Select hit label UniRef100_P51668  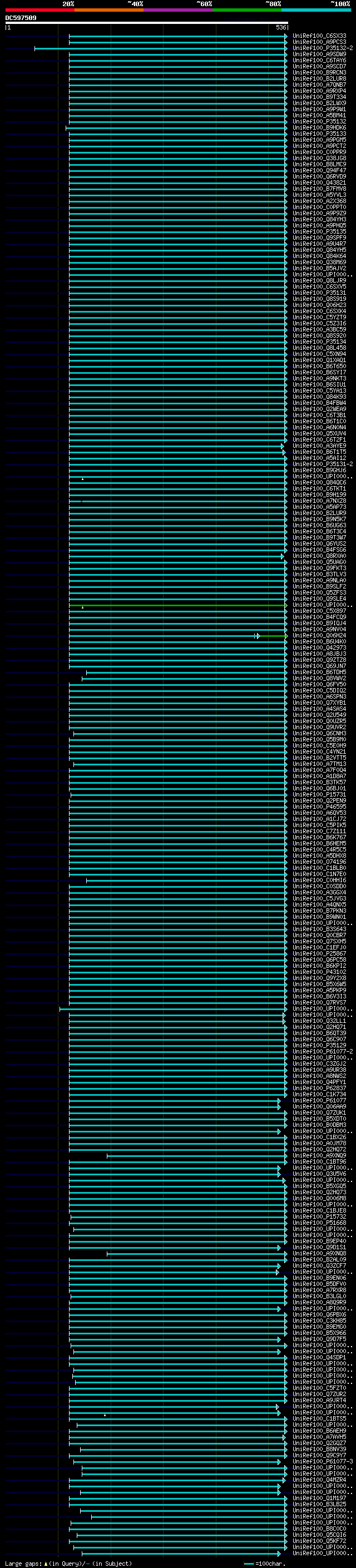[319, 1224]
